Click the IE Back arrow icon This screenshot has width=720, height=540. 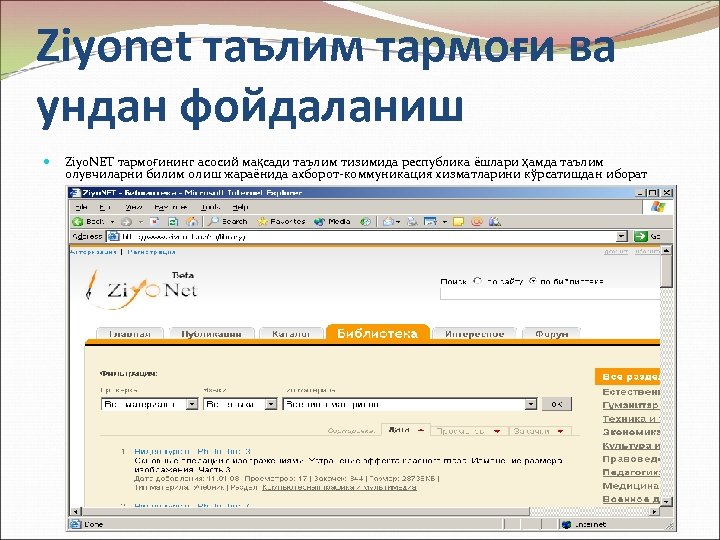78,222
